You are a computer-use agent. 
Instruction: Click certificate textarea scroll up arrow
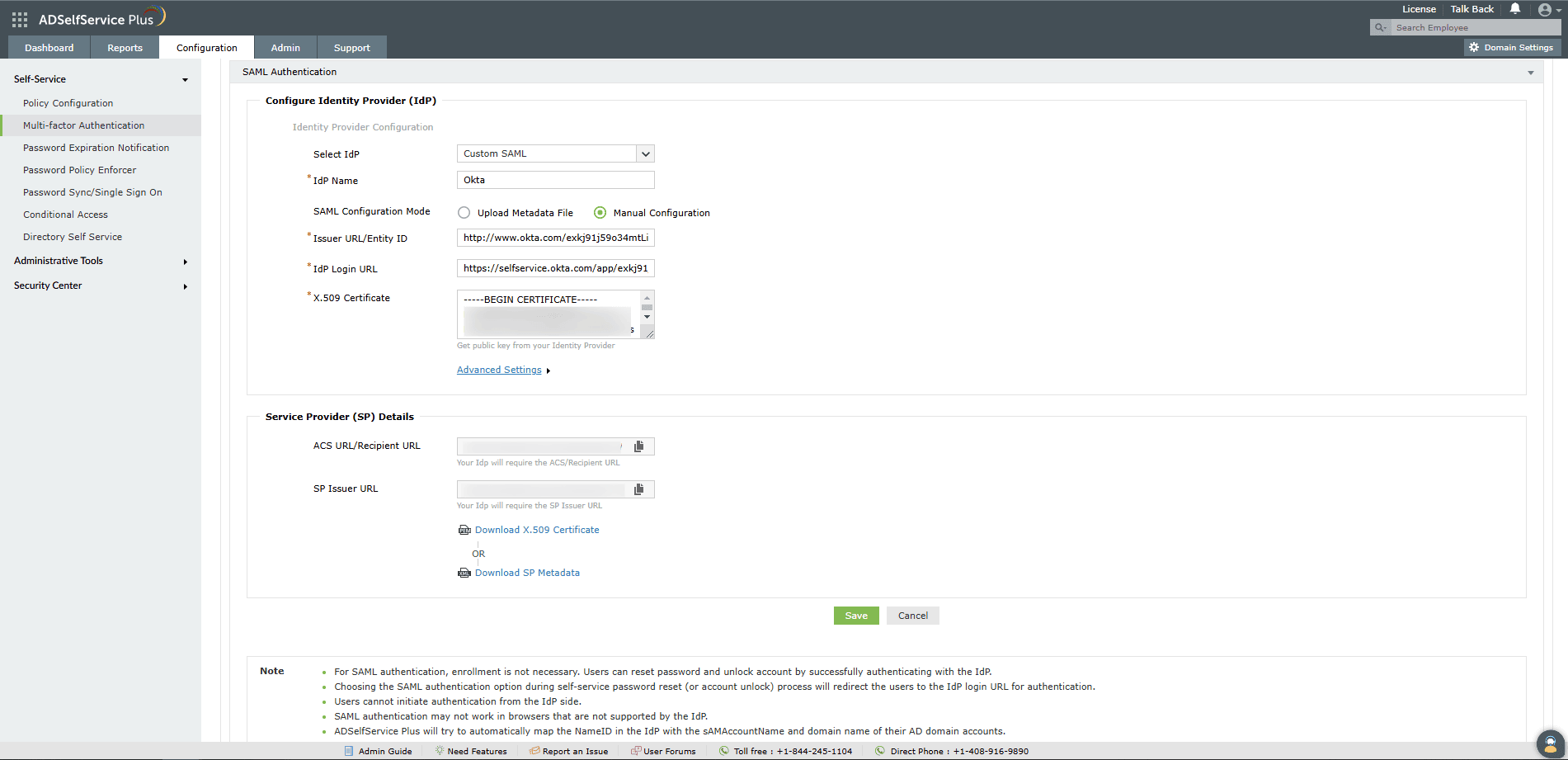point(647,297)
